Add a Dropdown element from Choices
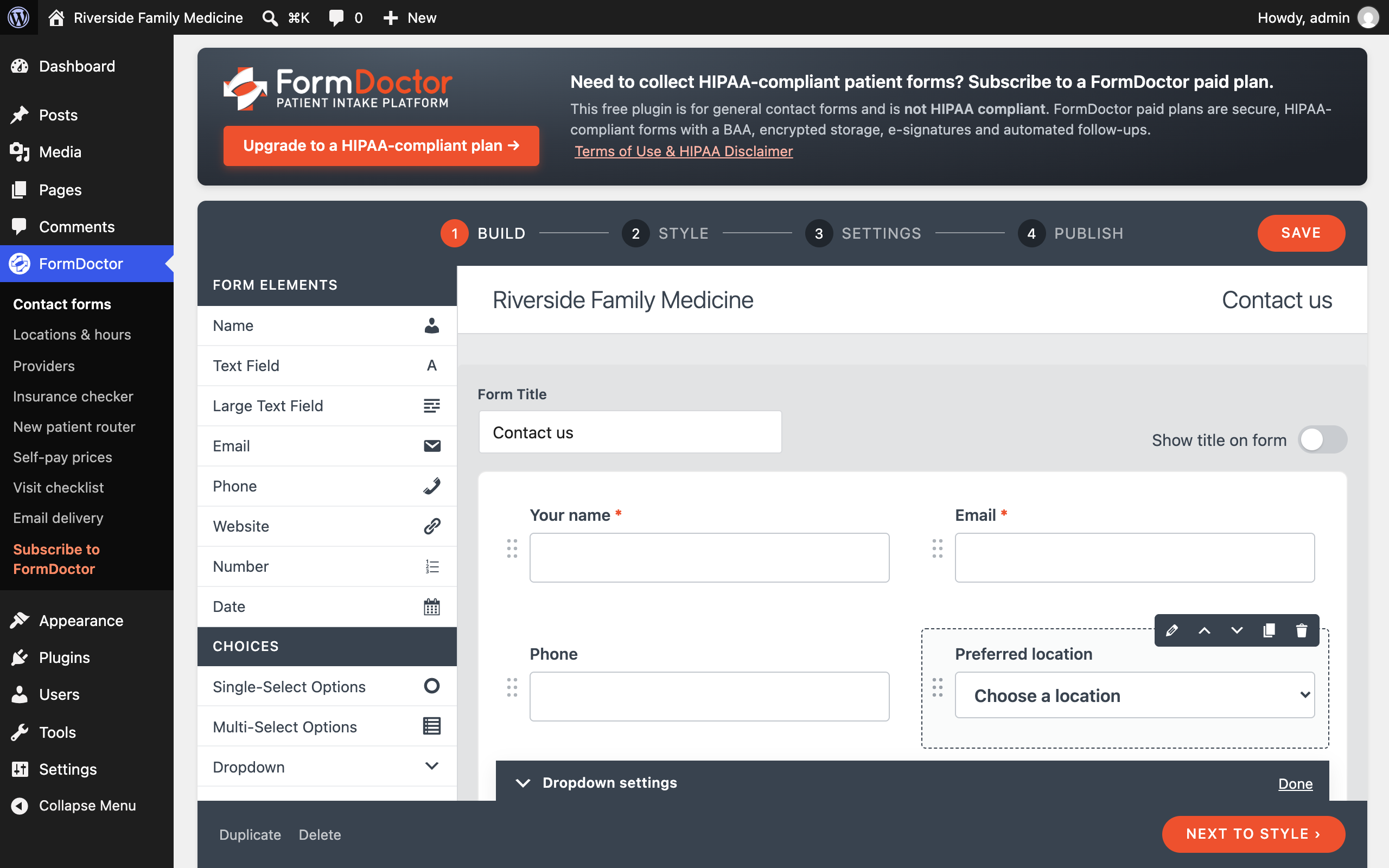1389x868 pixels. pos(327,767)
